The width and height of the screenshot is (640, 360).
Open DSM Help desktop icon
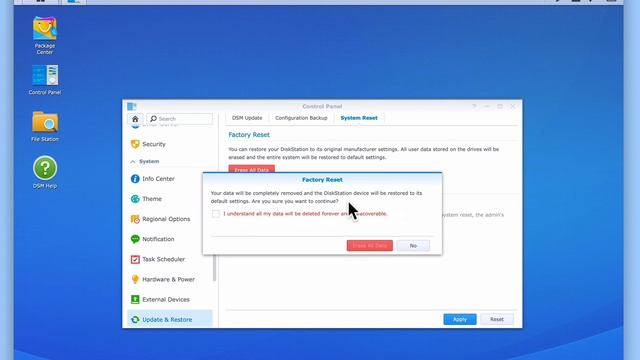(x=45, y=172)
